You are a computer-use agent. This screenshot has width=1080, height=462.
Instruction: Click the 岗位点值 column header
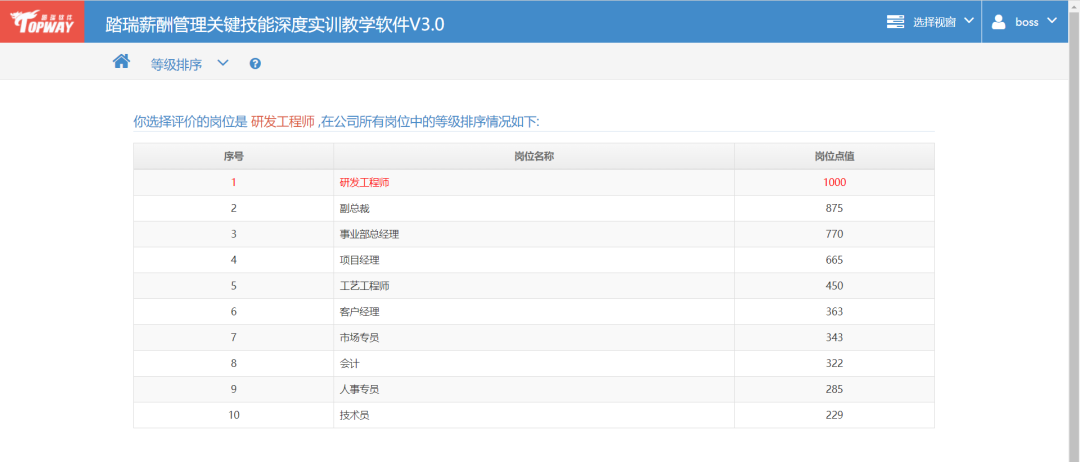click(x=834, y=156)
